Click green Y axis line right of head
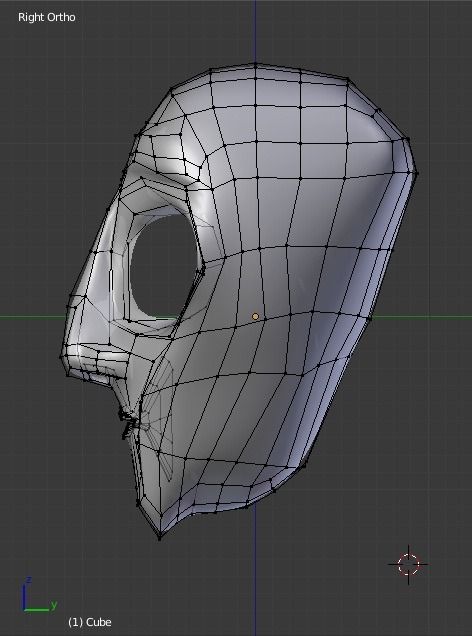The image size is (472, 636). pyautogui.click(x=422, y=317)
